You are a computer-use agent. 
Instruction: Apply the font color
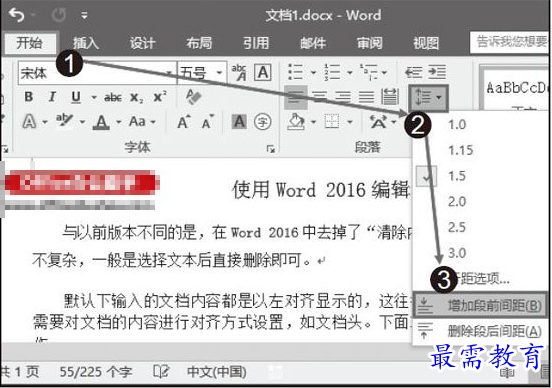(x=102, y=123)
